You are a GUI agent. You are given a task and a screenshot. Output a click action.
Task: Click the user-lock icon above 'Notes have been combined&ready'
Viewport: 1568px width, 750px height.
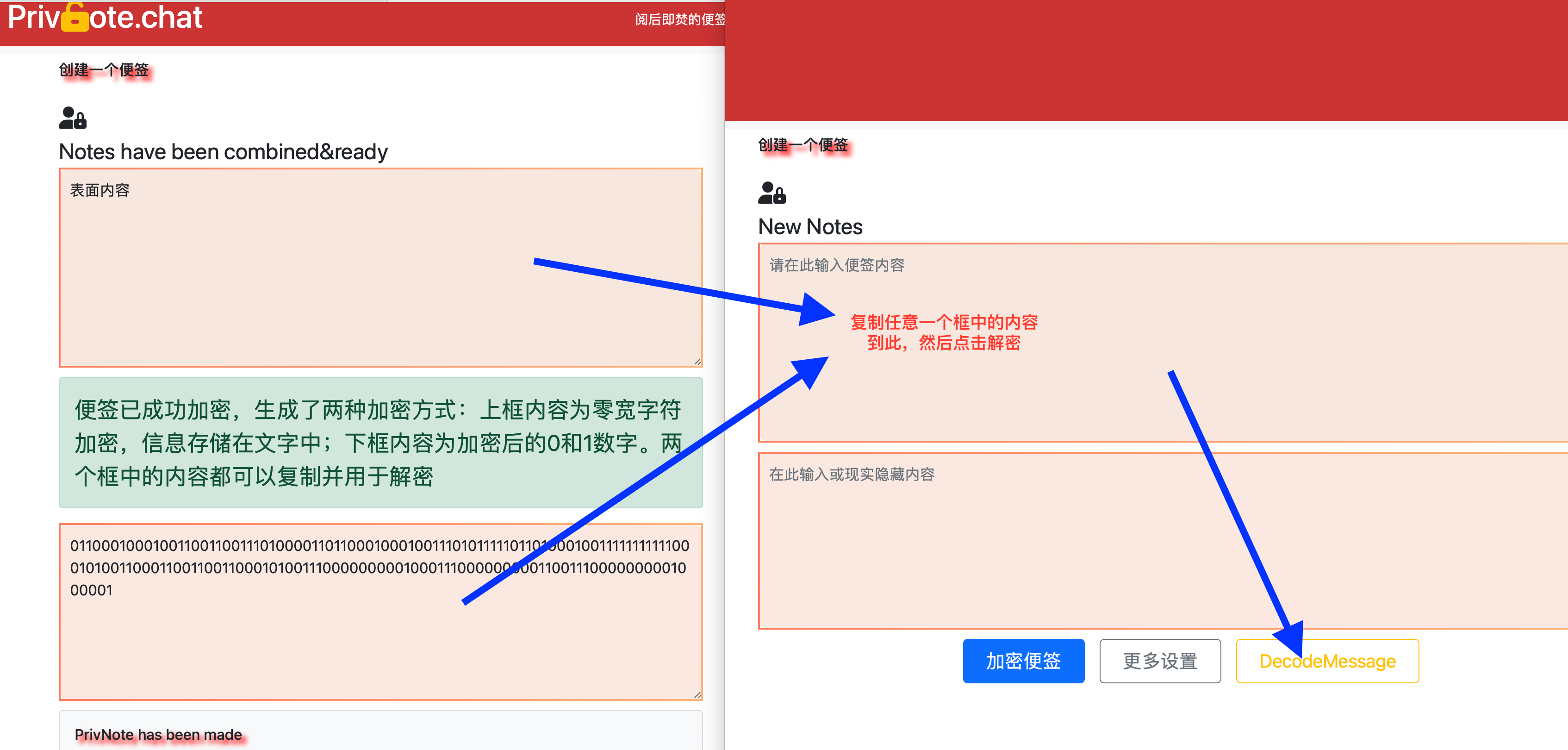[x=73, y=118]
